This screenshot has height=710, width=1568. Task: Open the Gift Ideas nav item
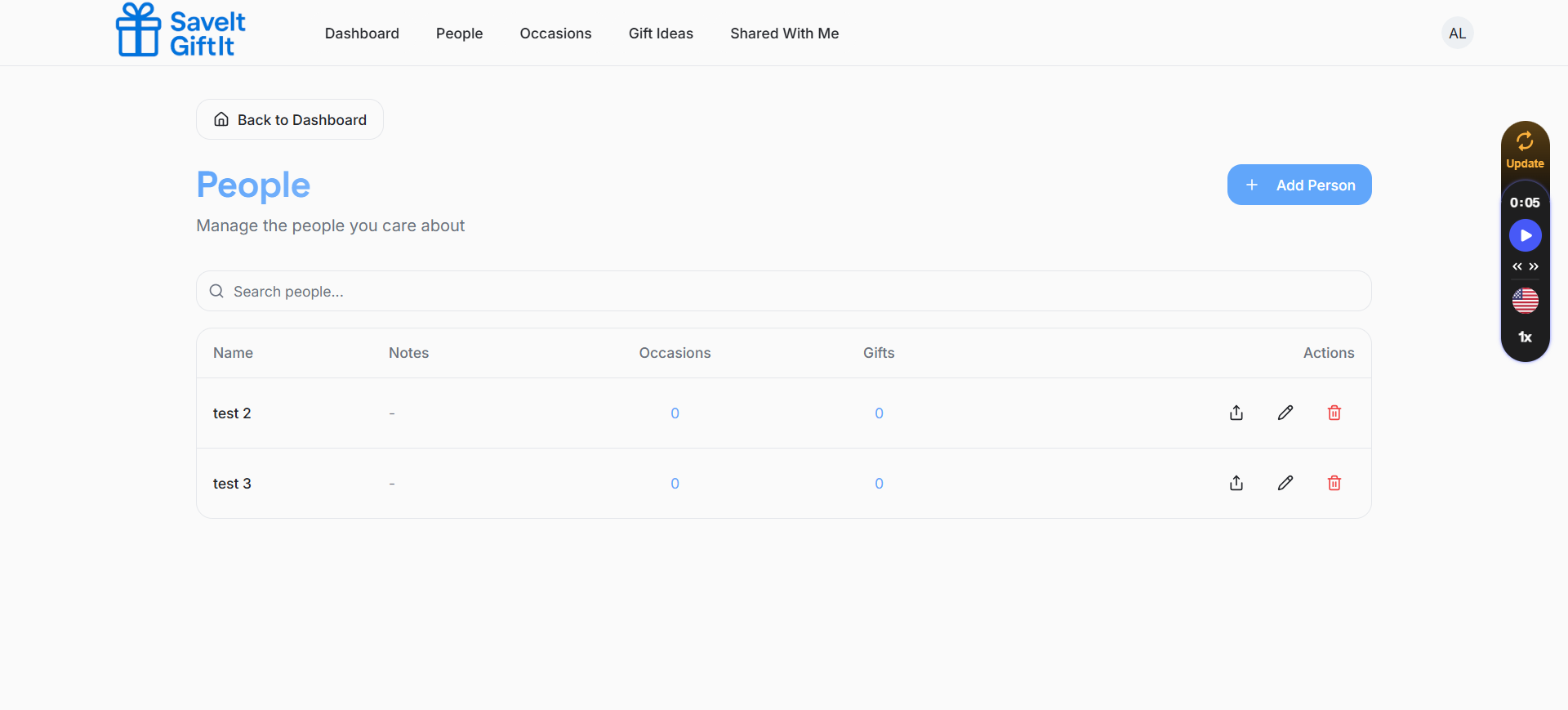point(661,33)
